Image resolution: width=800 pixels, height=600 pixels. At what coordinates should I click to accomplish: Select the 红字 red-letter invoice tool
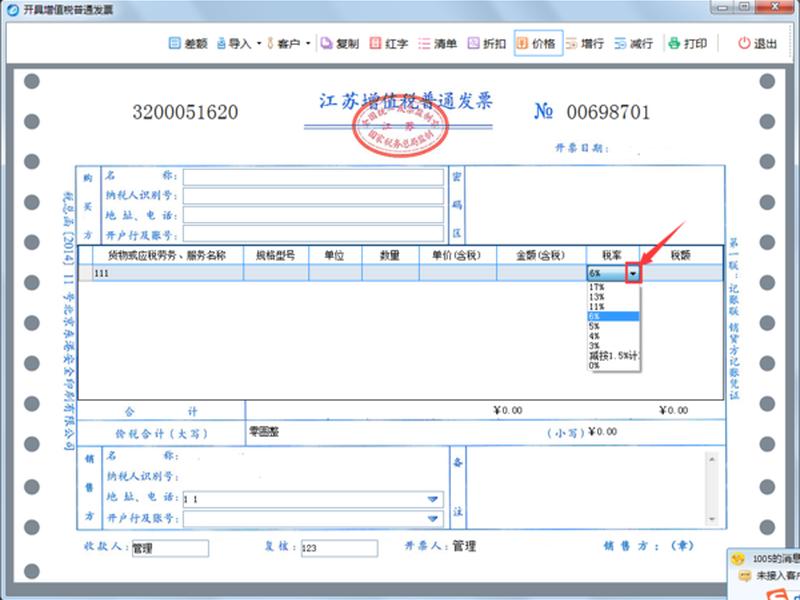(x=389, y=43)
